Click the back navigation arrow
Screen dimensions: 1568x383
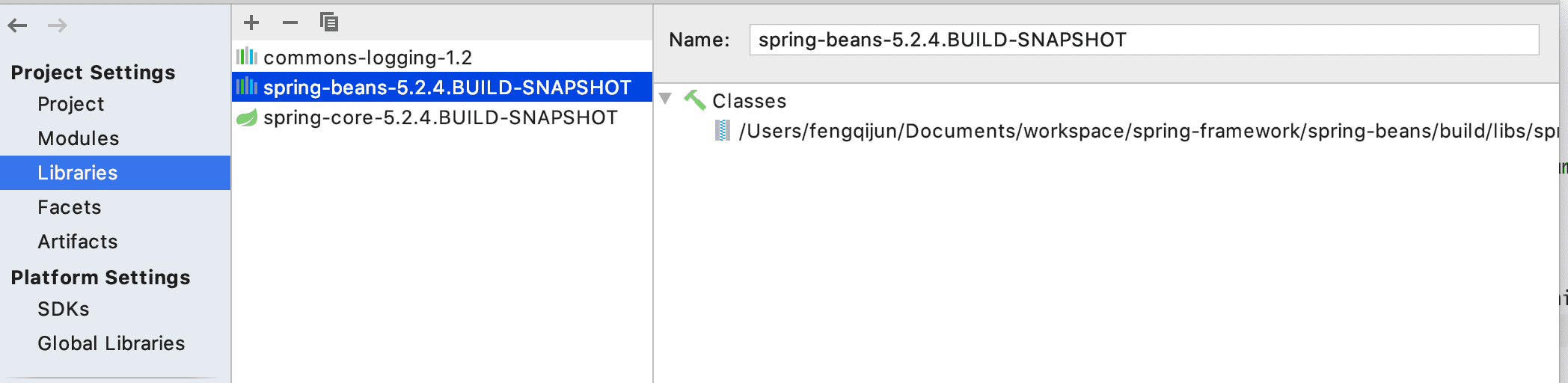coord(18,25)
